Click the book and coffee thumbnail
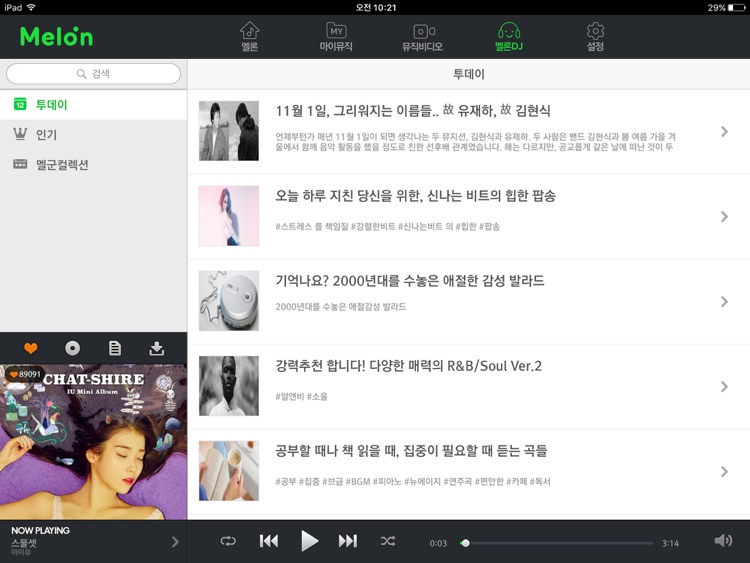Viewport: 750px width, 563px height. pyautogui.click(x=229, y=471)
